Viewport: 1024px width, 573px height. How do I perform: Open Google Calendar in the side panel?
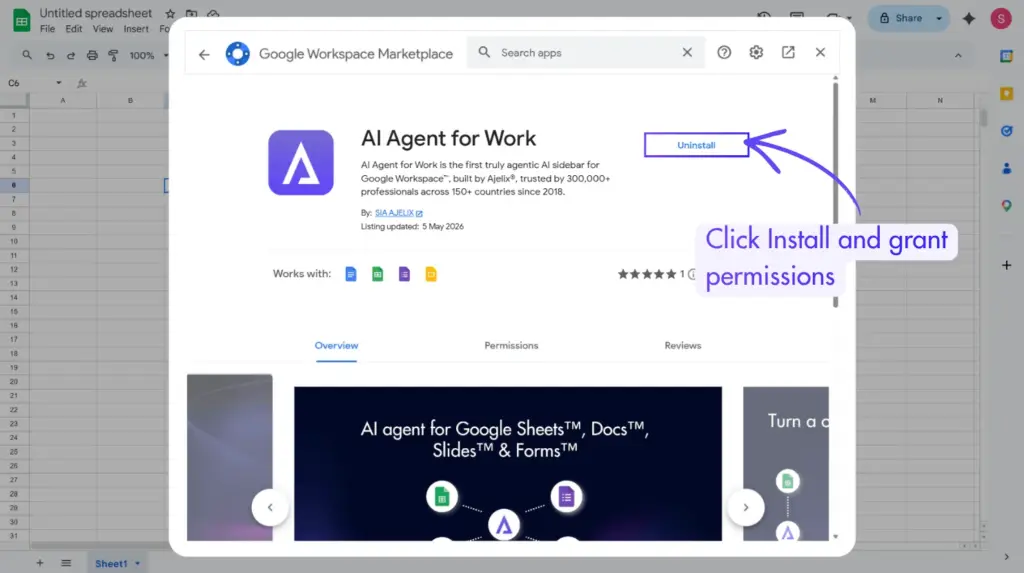[1006, 56]
